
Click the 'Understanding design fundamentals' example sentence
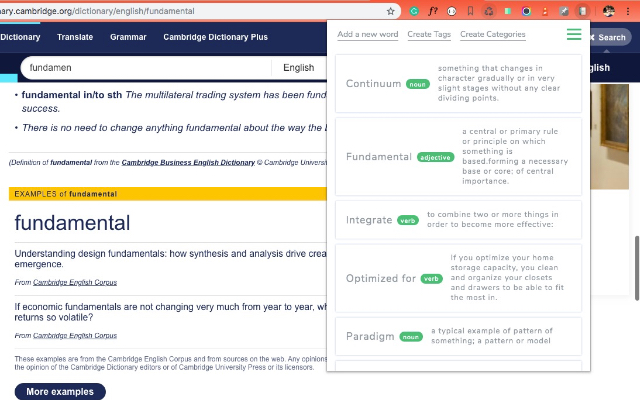click(x=170, y=259)
